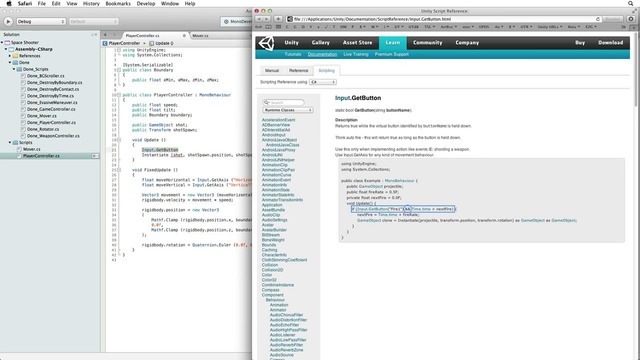Click the References folder icon

click(x=15, y=56)
